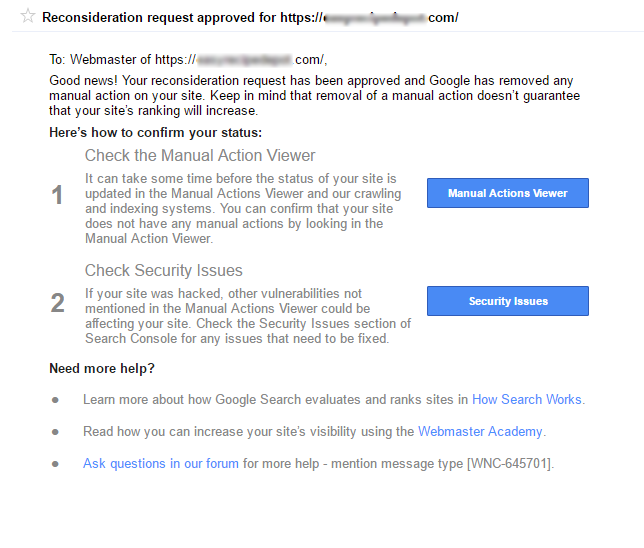This screenshot has height=548, width=644.
Task: Open the Security Issues button
Action: (508, 301)
